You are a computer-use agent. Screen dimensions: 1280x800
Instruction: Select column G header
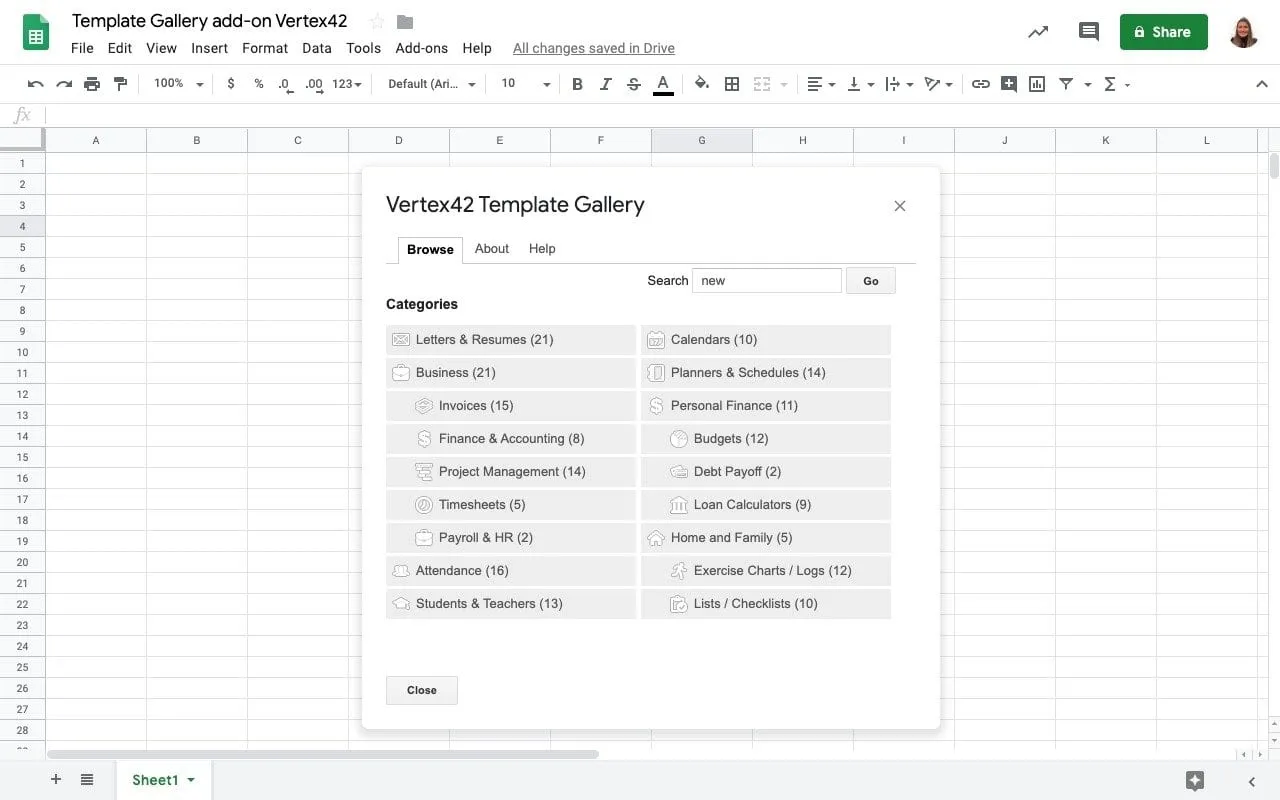coord(702,140)
